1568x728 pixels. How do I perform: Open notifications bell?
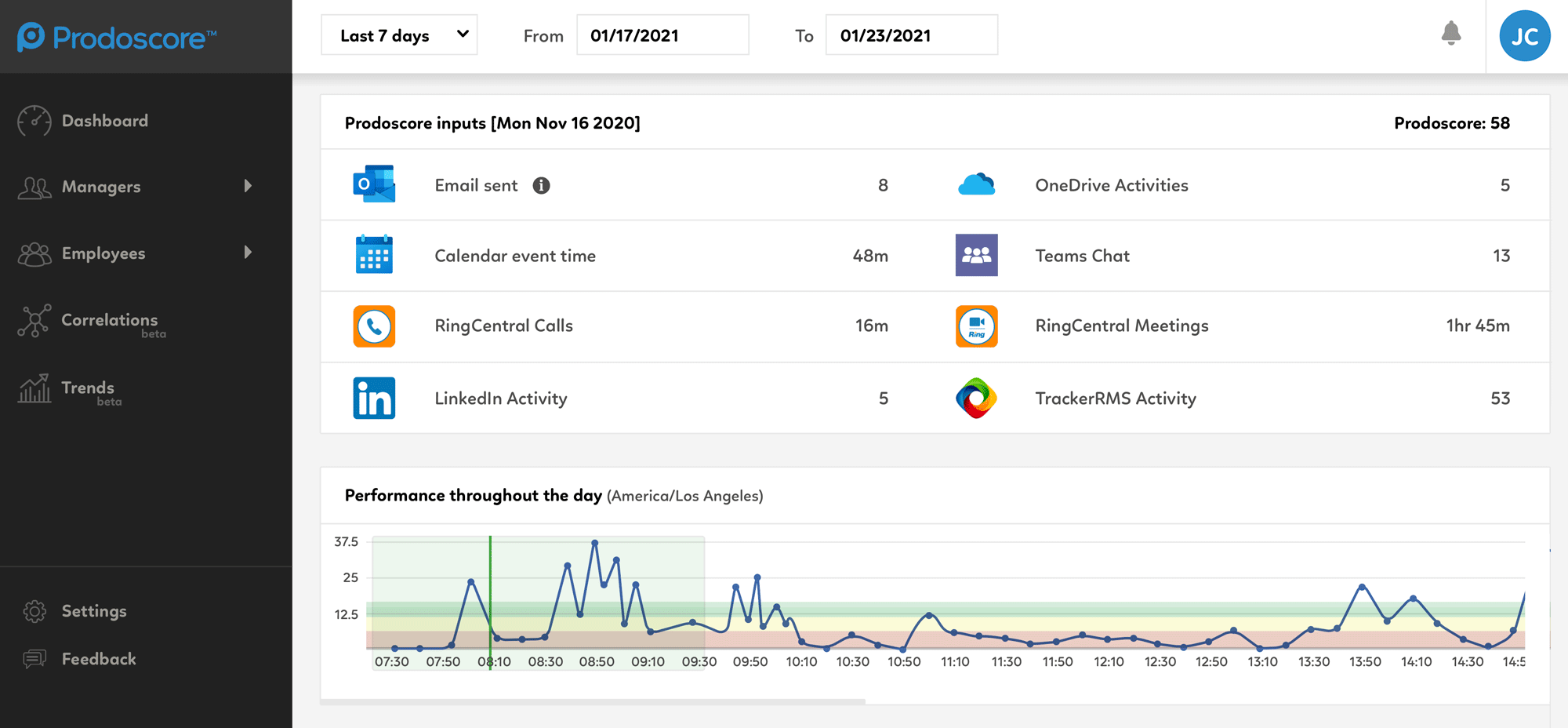[x=1451, y=34]
